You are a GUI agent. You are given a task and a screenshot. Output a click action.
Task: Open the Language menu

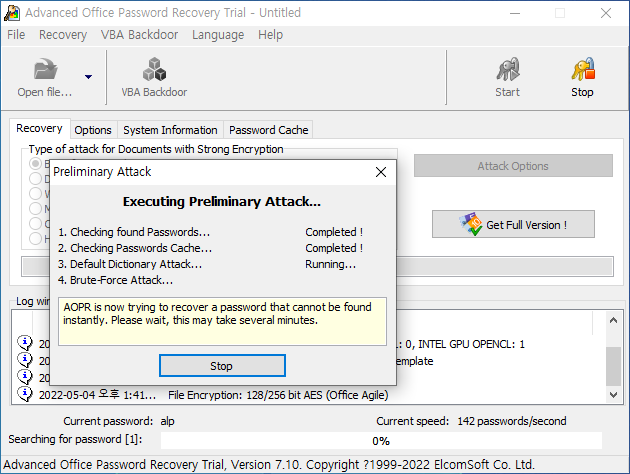click(217, 34)
